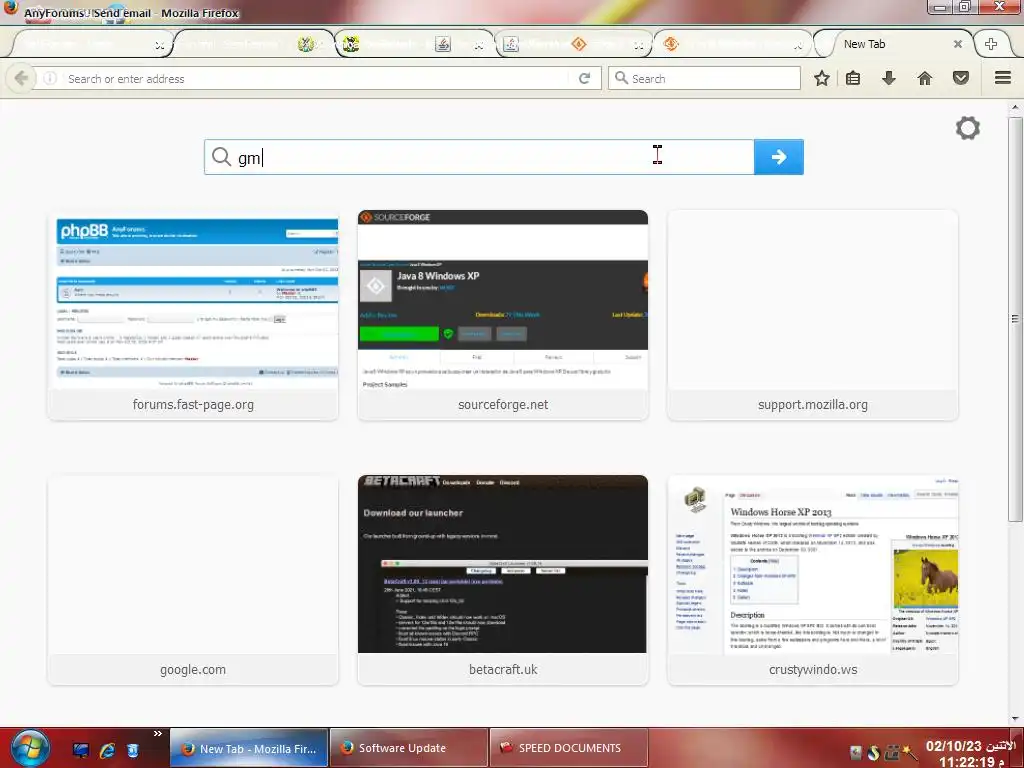
Task: Open new tab page settings gear
Action: click(968, 128)
